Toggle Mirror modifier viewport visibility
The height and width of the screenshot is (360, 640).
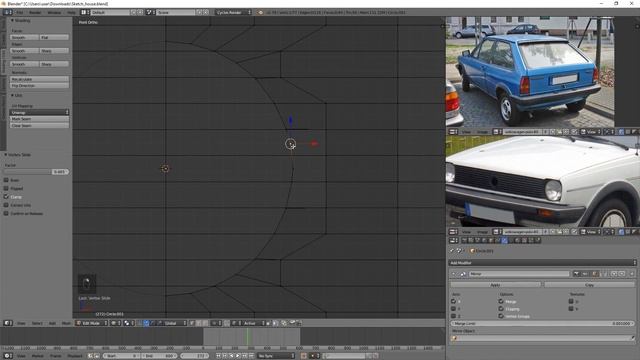pos(585,274)
